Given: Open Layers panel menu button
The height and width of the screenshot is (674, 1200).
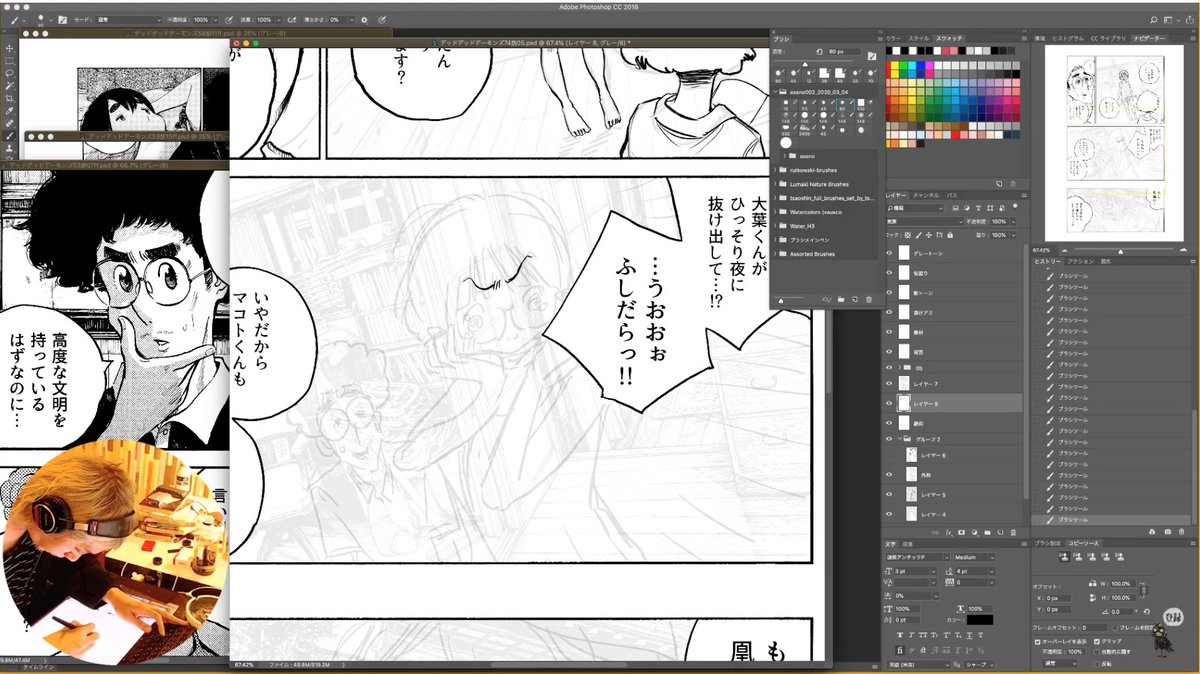Looking at the screenshot, I should click(1024, 195).
